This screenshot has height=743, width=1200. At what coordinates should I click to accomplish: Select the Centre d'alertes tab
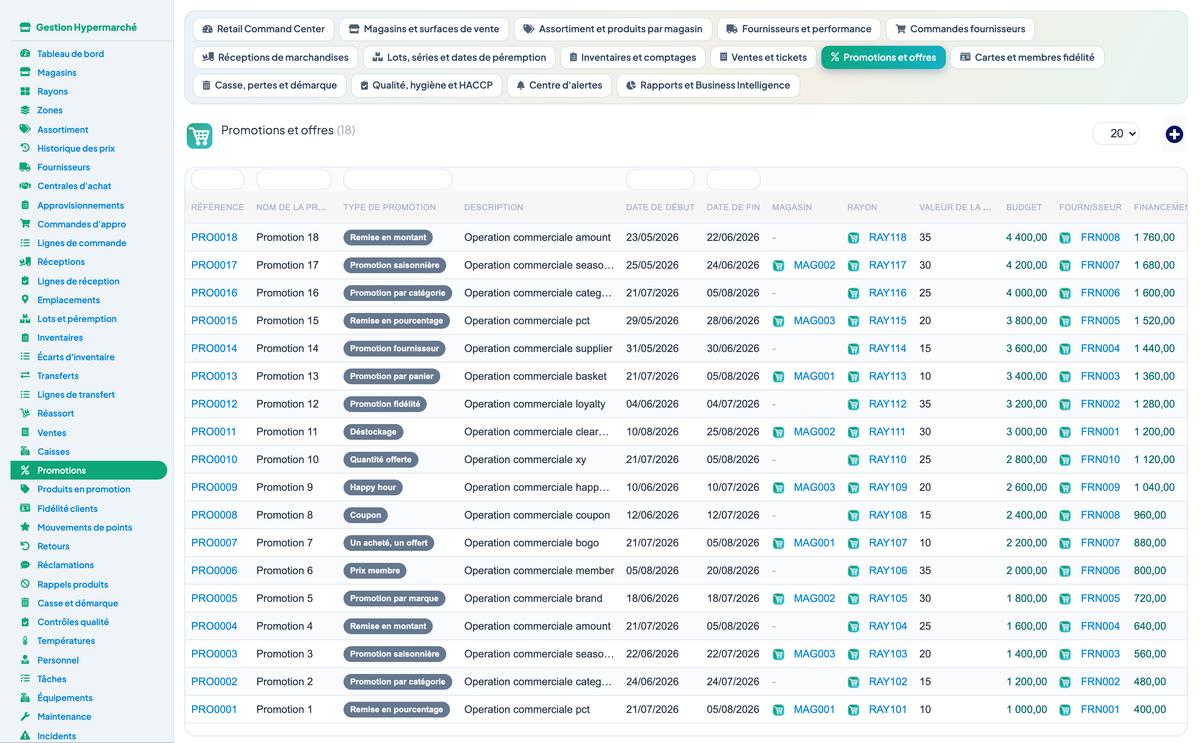pyautogui.click(x=559, y=85)
